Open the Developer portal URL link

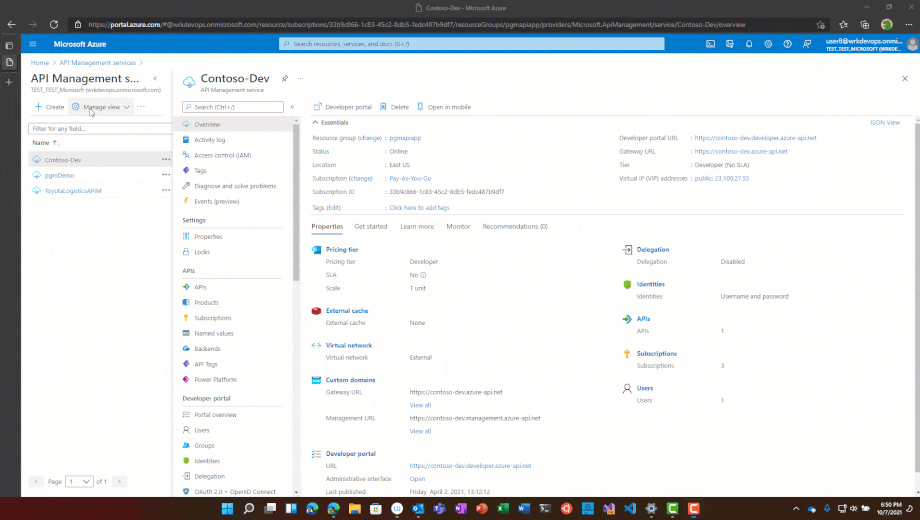[x=755, y=138]
